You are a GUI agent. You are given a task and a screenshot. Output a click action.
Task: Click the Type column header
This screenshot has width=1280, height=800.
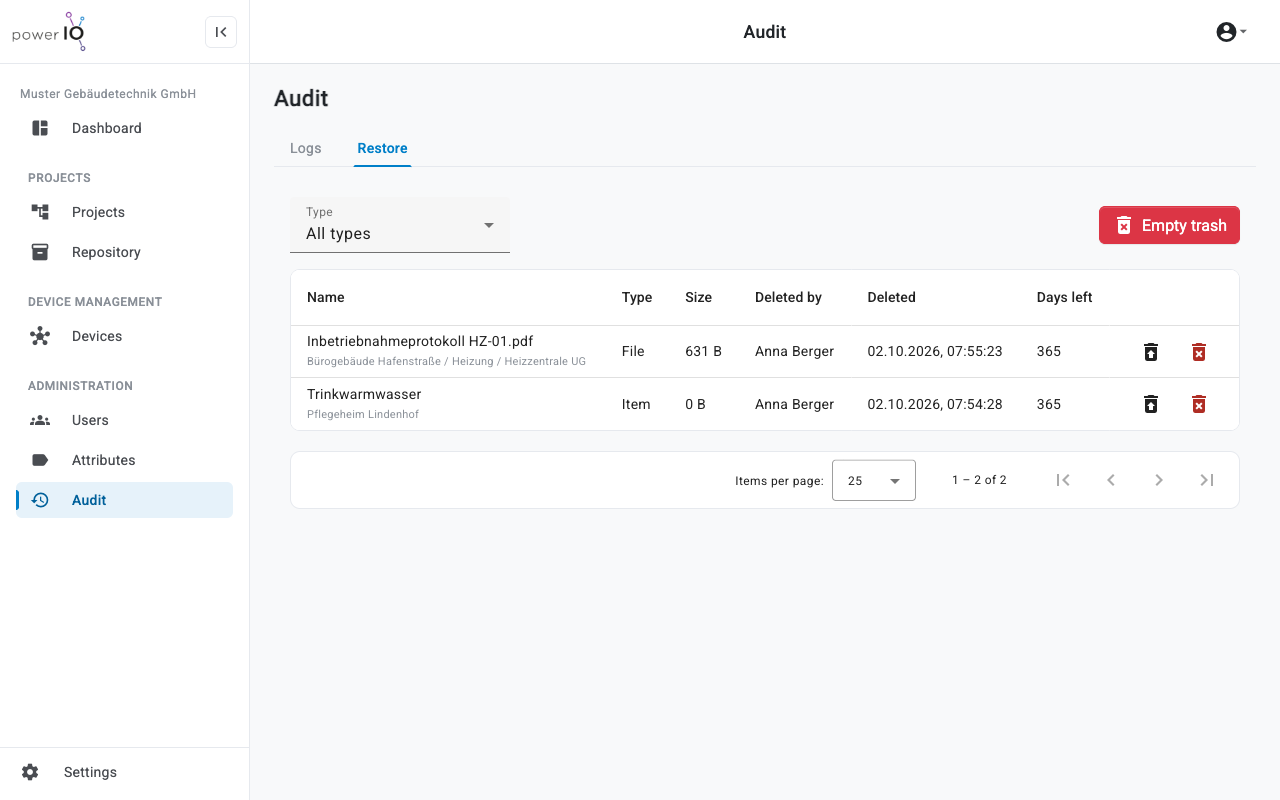[x=637, y=297]
